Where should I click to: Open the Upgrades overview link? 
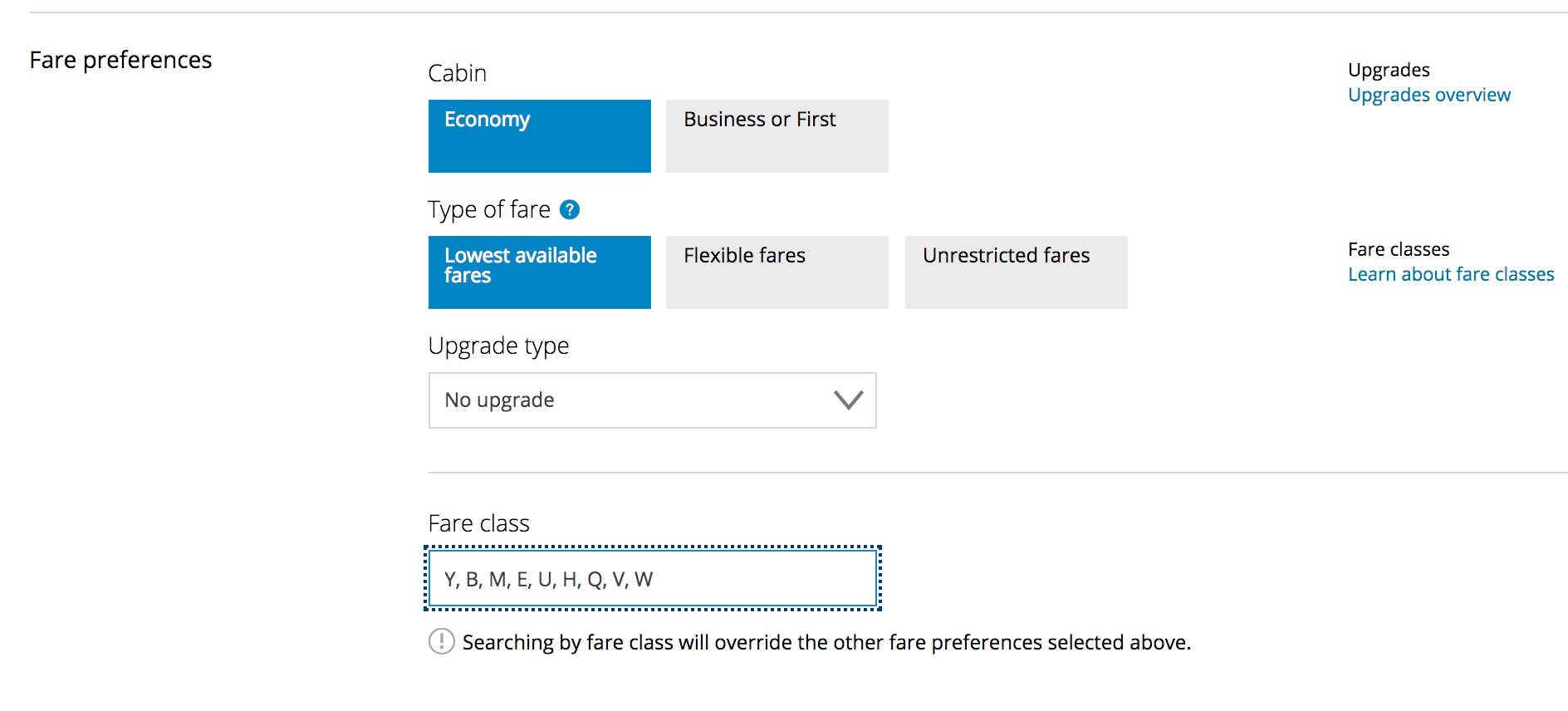coord(1429,95)
